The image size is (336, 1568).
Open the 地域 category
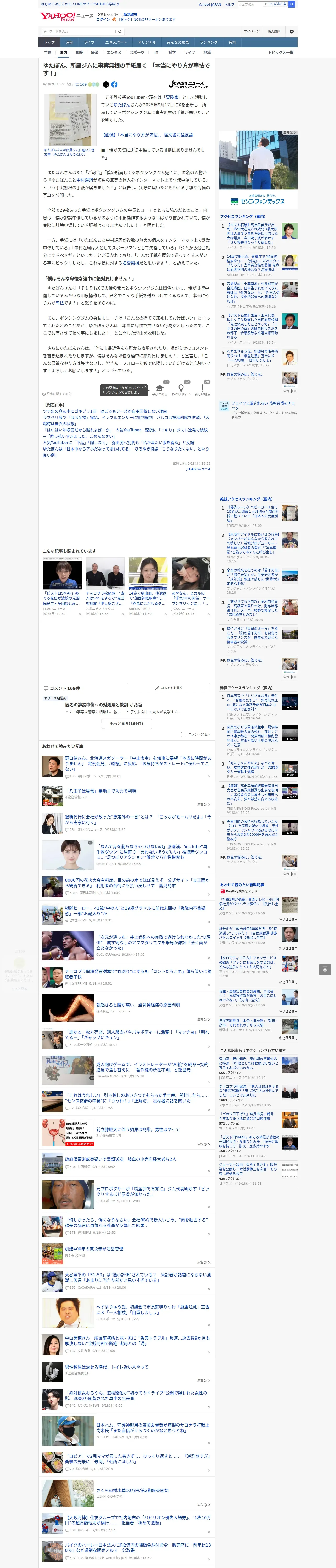pos(207,52)
